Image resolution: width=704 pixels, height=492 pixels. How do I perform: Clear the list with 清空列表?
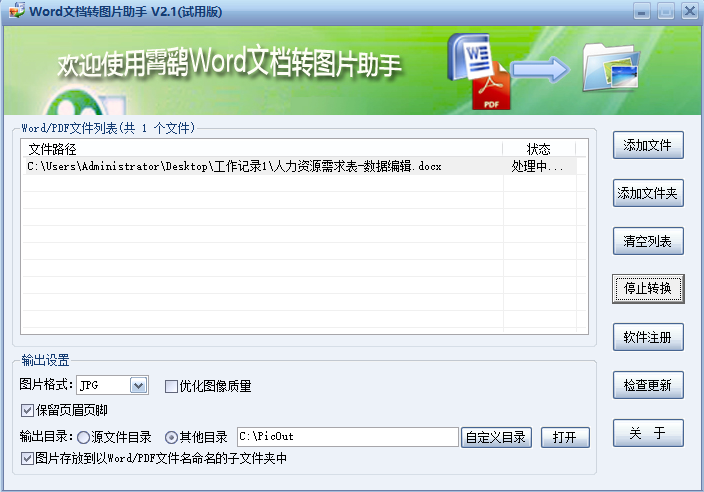tap(648, 241)
